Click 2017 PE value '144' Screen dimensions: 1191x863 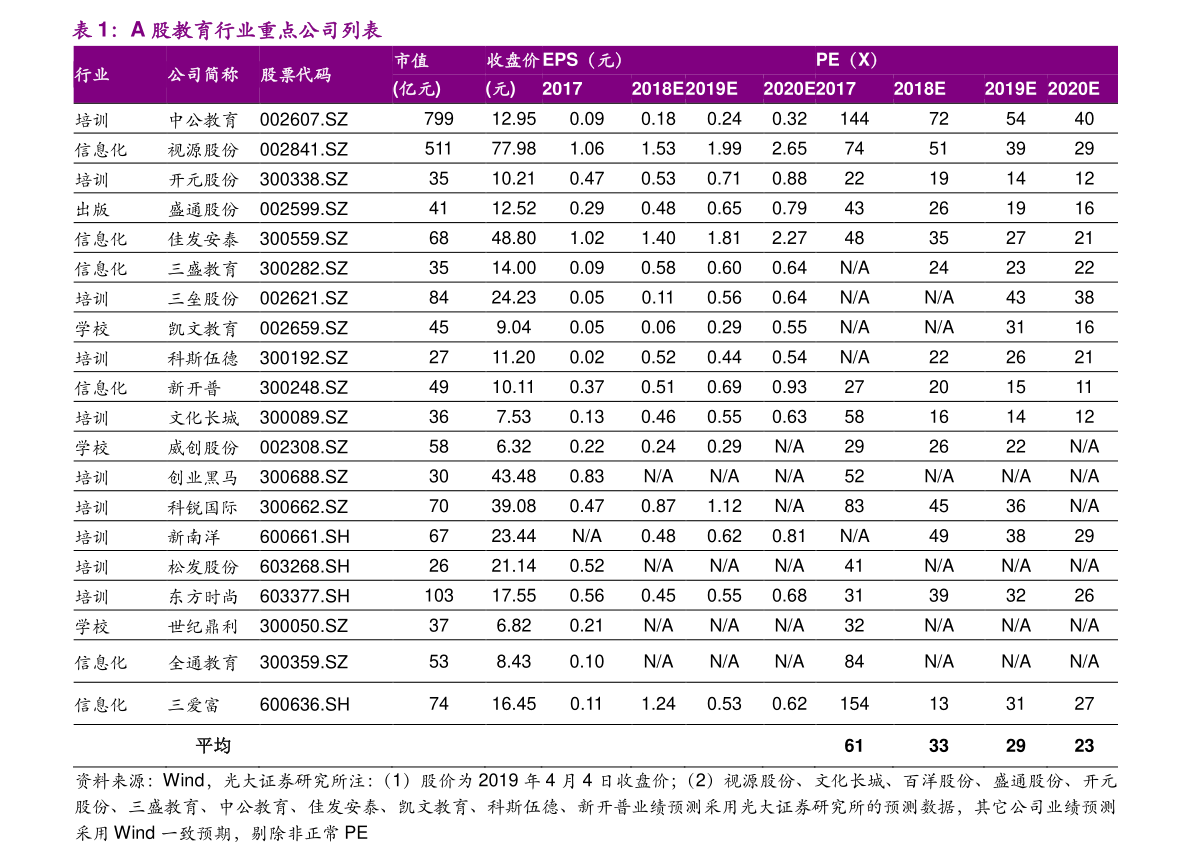[855, 119]
